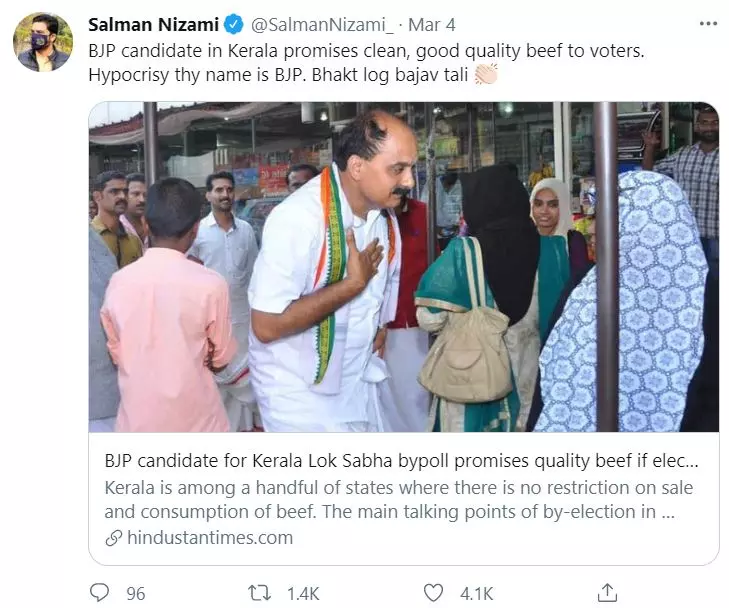Retweet this post using the retweet icon
729x608 pixels.
pos(259,592)
